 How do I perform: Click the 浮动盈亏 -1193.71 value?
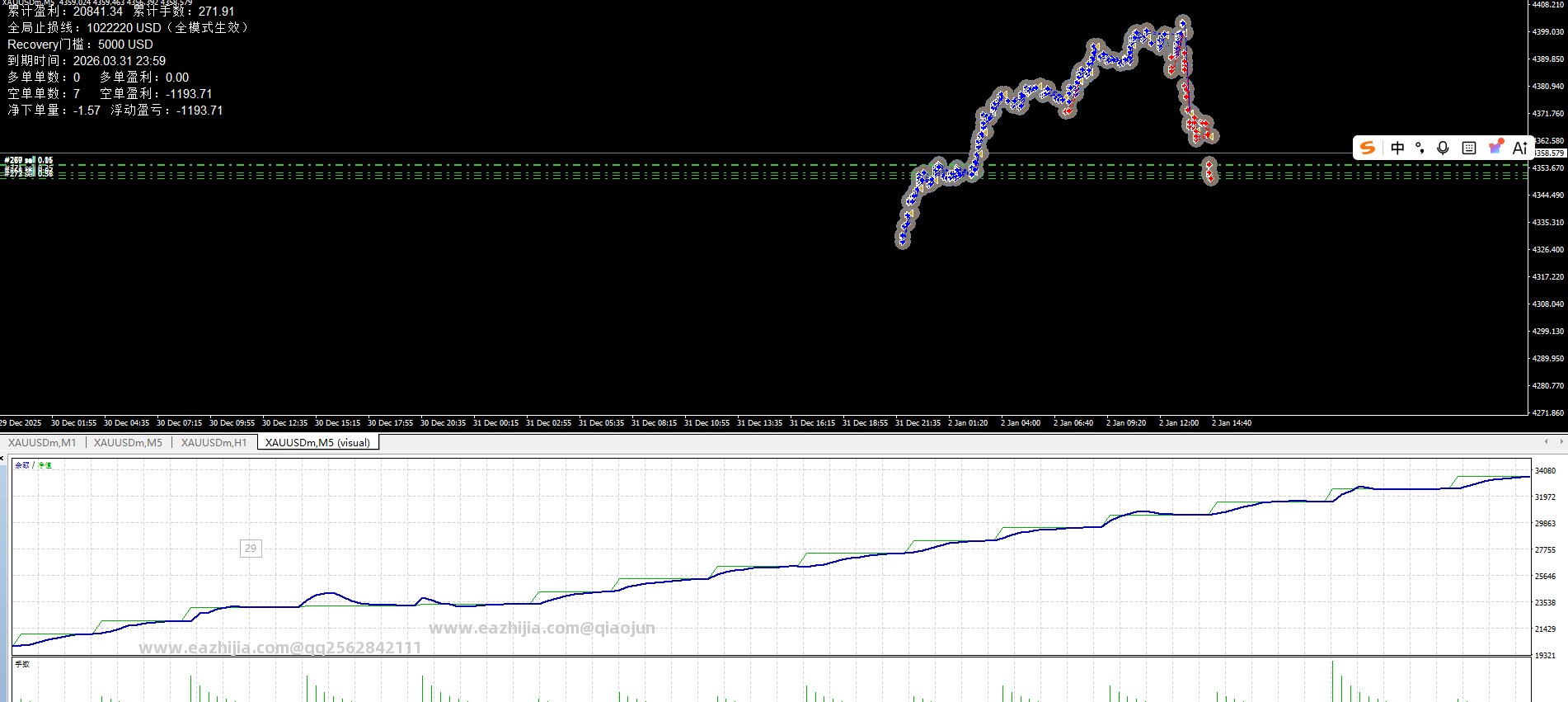click(167, 111)
